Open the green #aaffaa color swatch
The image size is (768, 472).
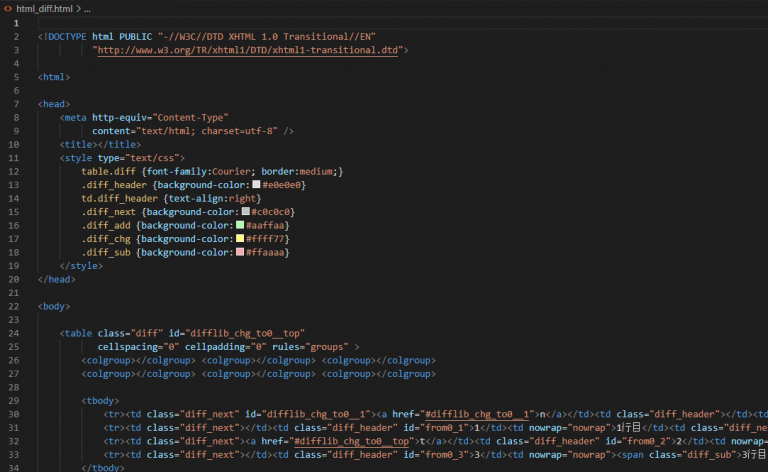click(x=239, y=226)
